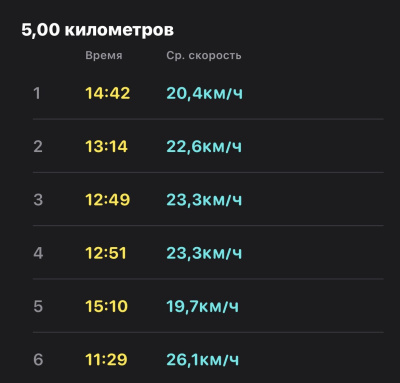Select split row number 2
This screenshot has height=383, width=400.
coord(208,146)
